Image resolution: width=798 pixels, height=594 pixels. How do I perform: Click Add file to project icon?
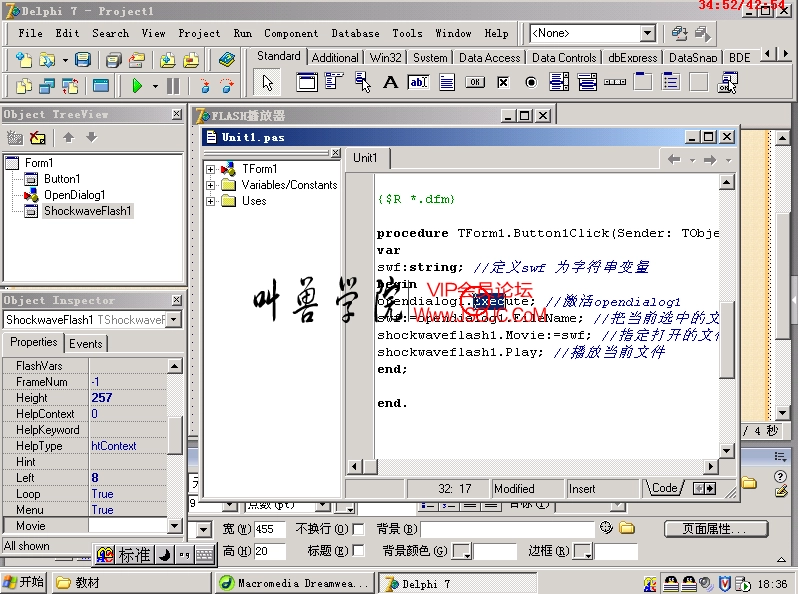(167, 60)
